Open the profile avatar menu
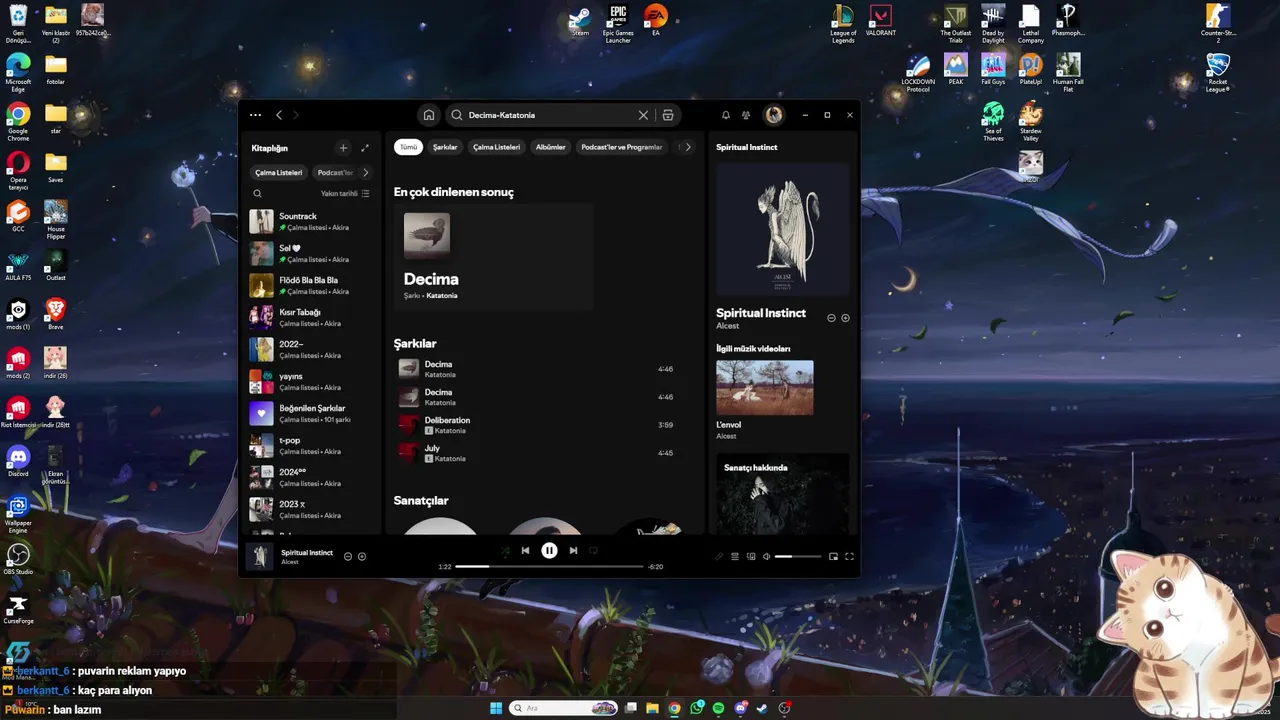The width and height of the screenshot is (1280, 720). point(774,115)
